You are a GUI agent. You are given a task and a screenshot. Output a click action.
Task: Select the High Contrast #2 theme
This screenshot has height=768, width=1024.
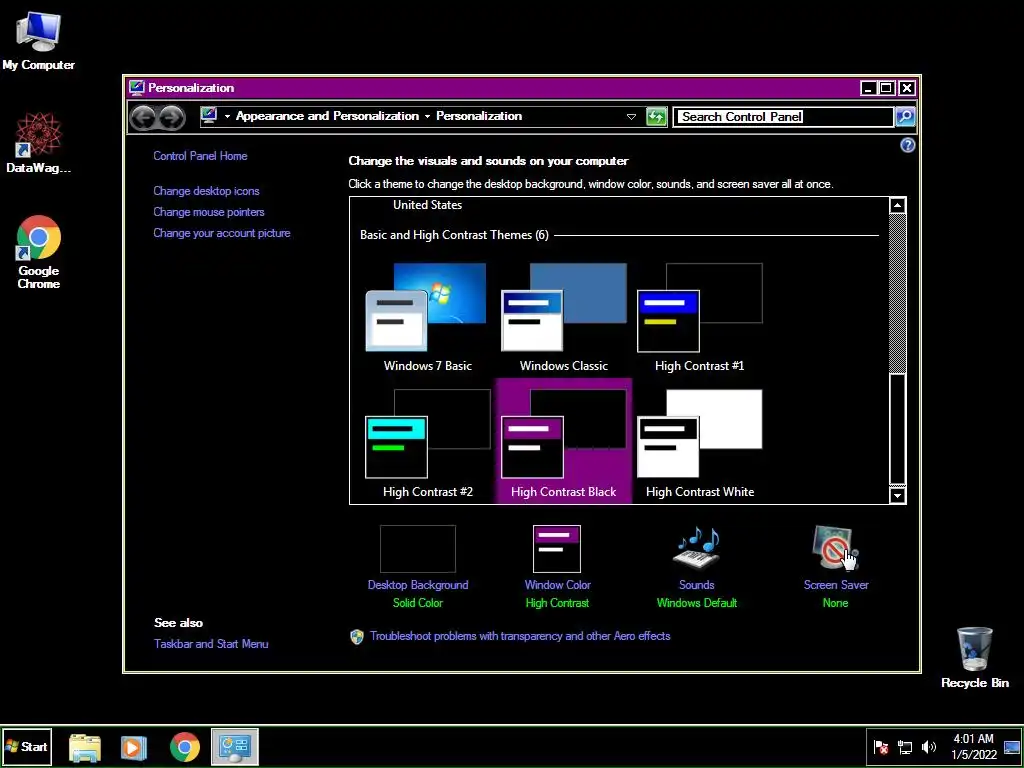pyautogui.click(x=427, y=443)
